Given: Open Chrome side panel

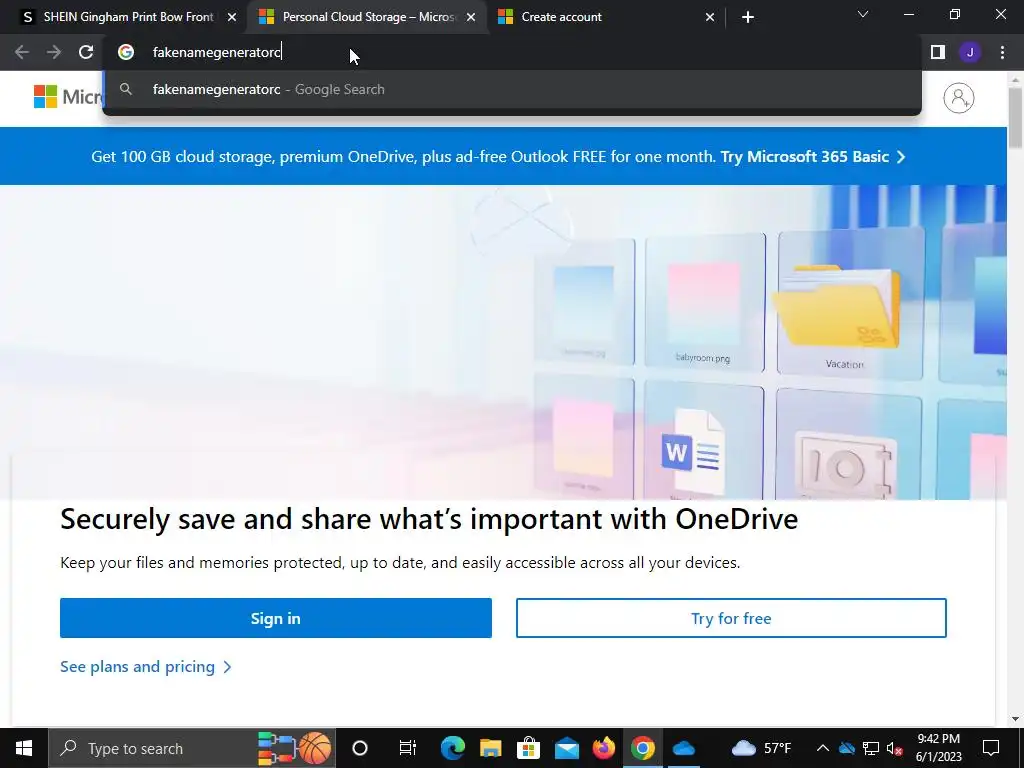Looking at the screenshot, I should pos(938,52).
